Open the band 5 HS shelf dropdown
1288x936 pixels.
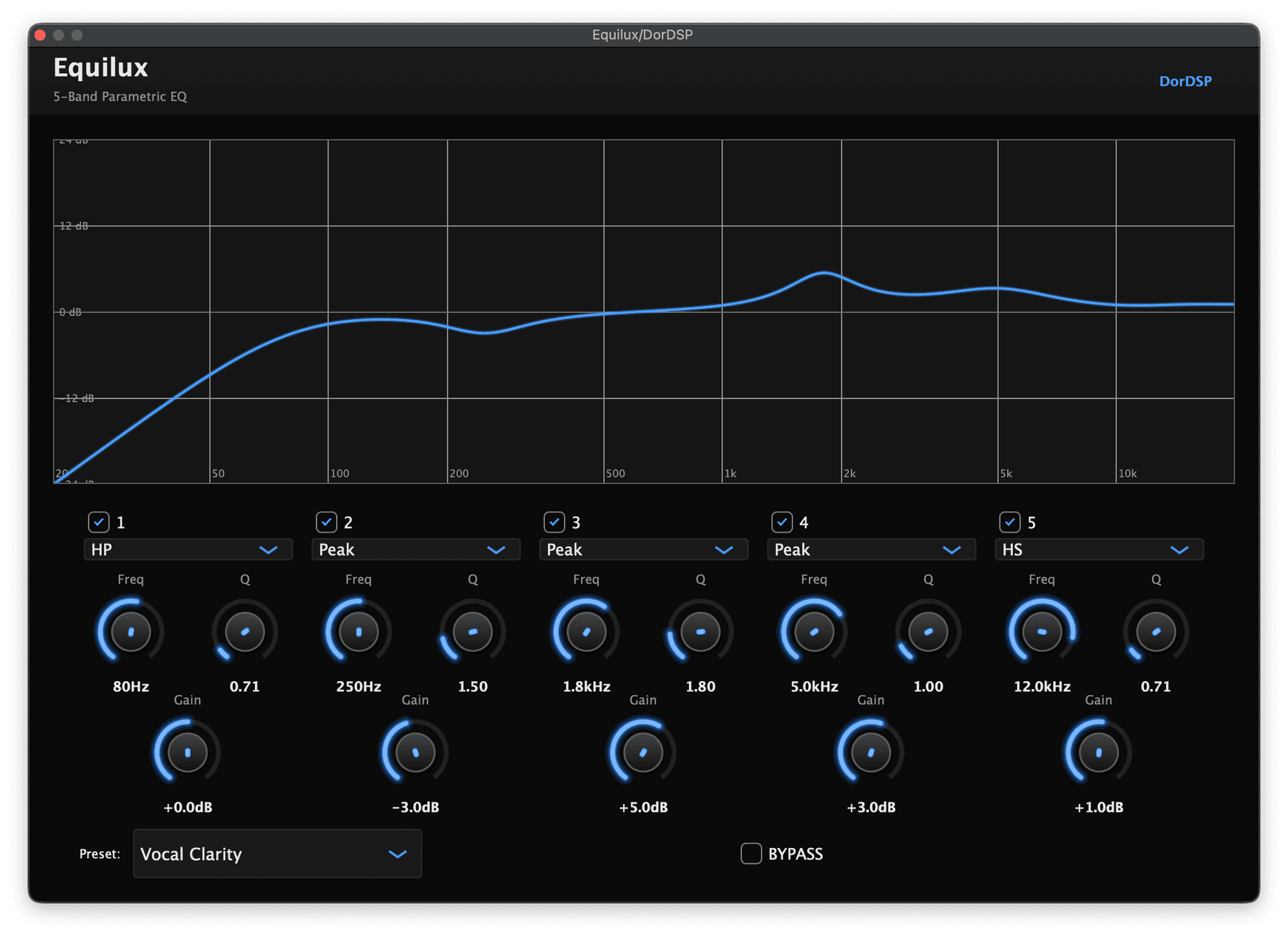1099,550
